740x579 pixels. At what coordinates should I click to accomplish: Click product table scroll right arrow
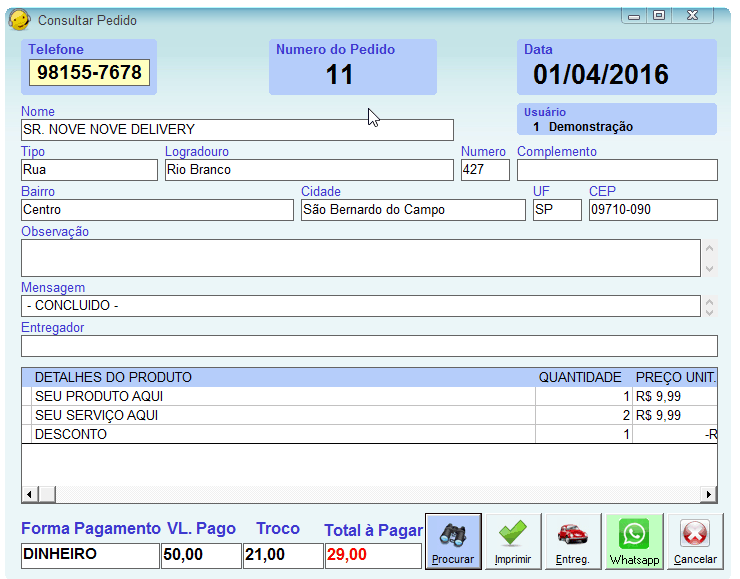(x=708, y=495)
